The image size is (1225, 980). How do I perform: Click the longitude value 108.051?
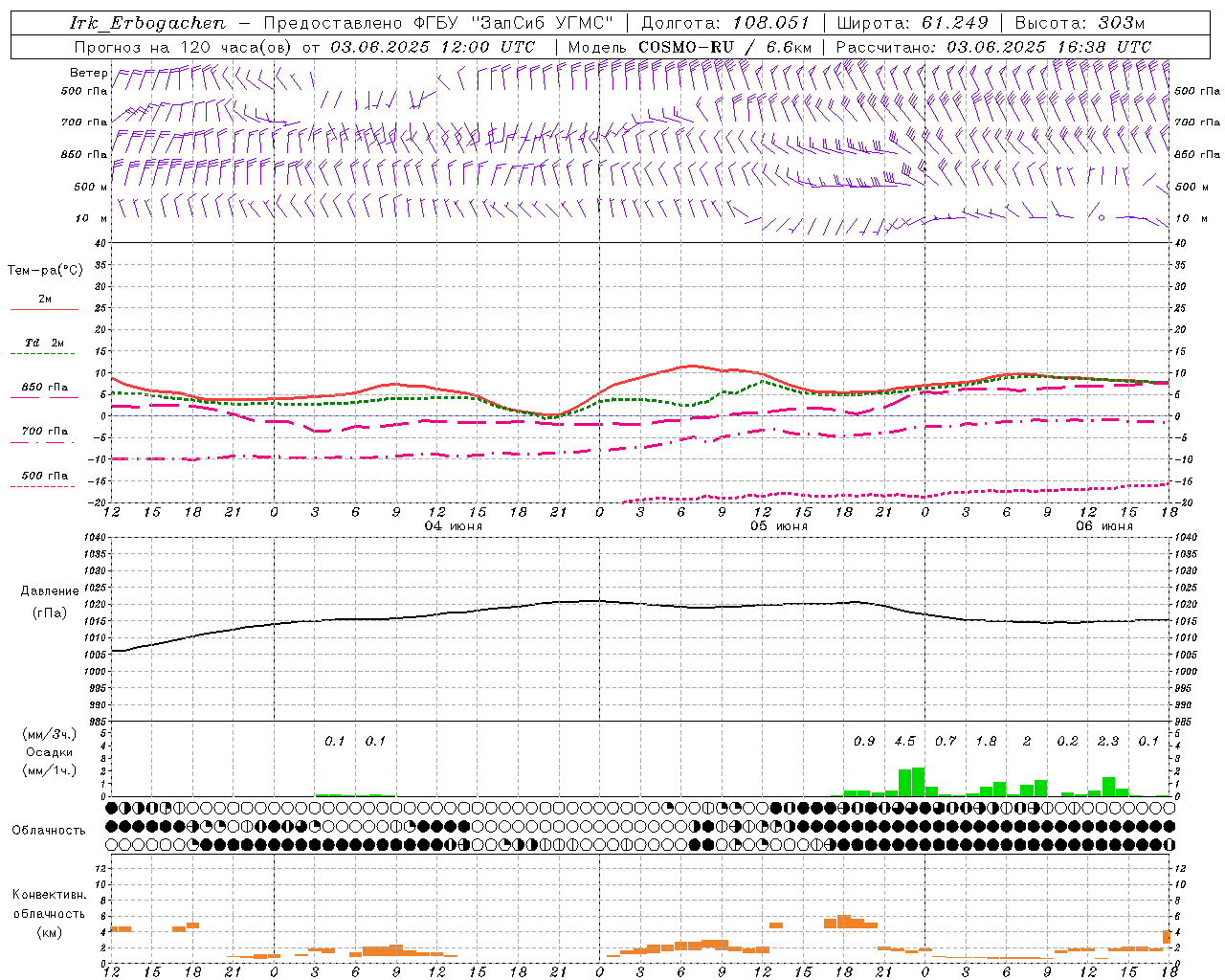770,23
